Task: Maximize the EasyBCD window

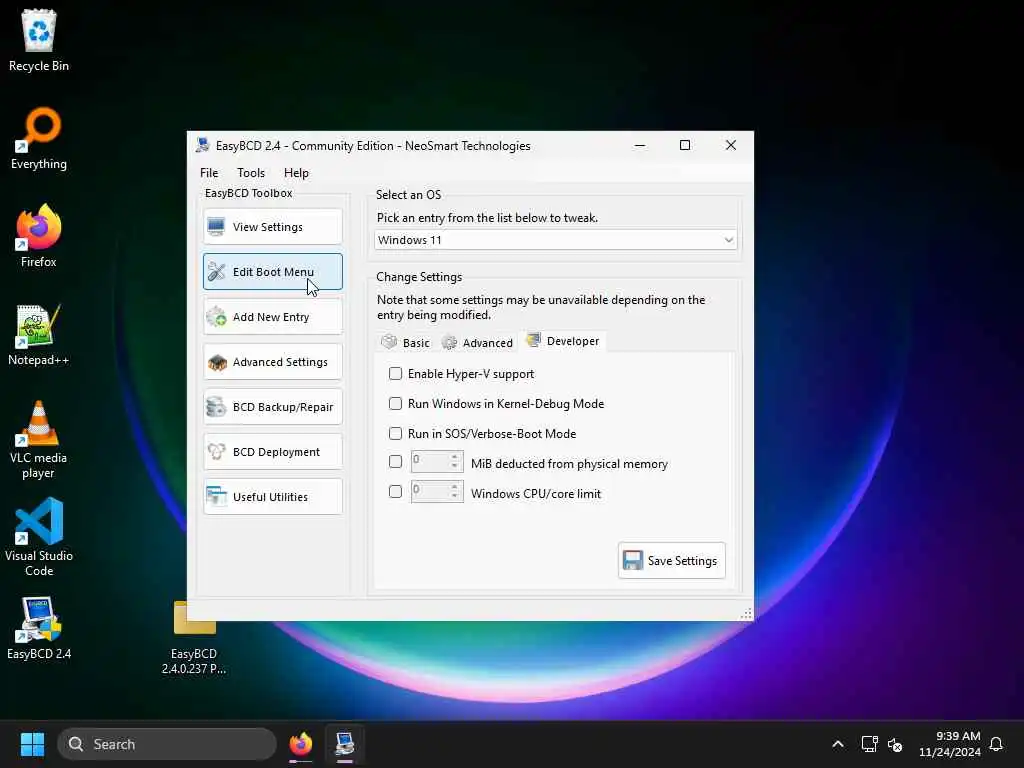Action: tap(685, 145)
